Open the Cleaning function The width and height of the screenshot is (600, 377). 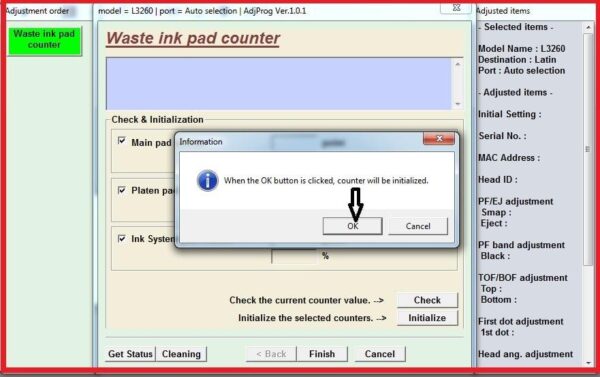point(181,354)
